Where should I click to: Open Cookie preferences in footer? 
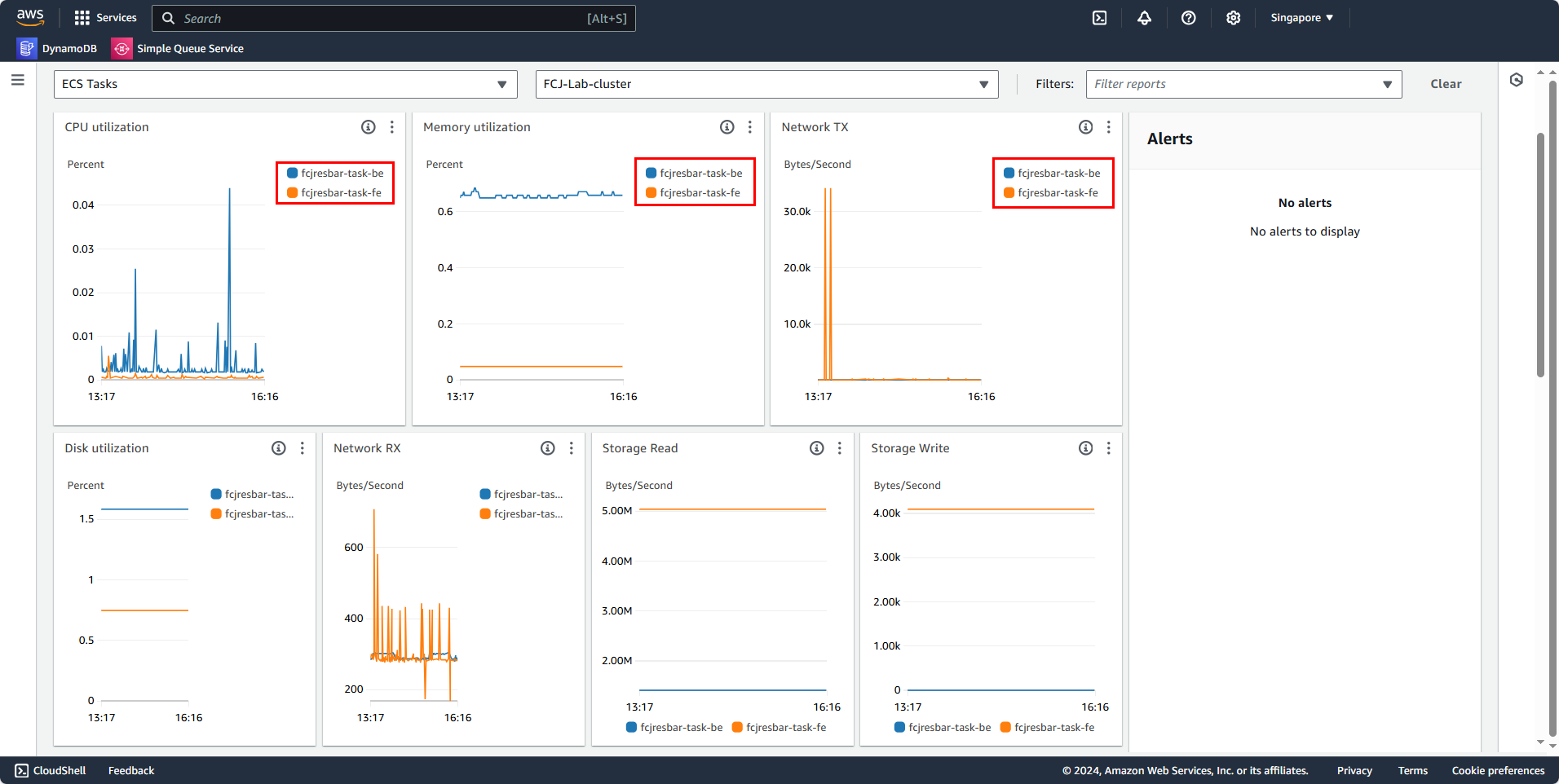click(x=1499, y=770)
